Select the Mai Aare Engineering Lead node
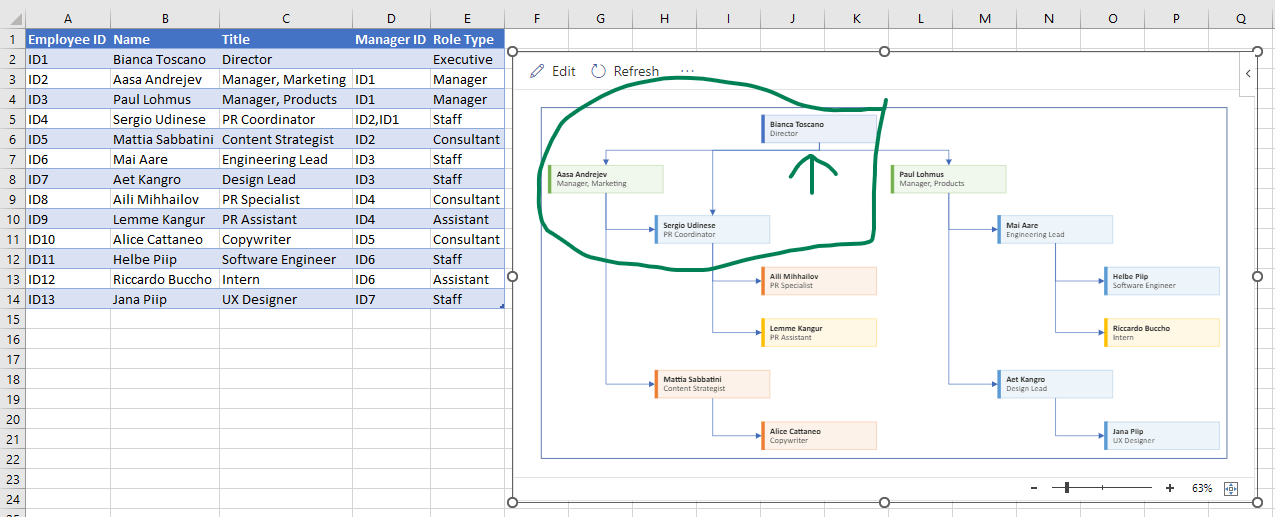The image size is (1275, 517). [1055, 229]
